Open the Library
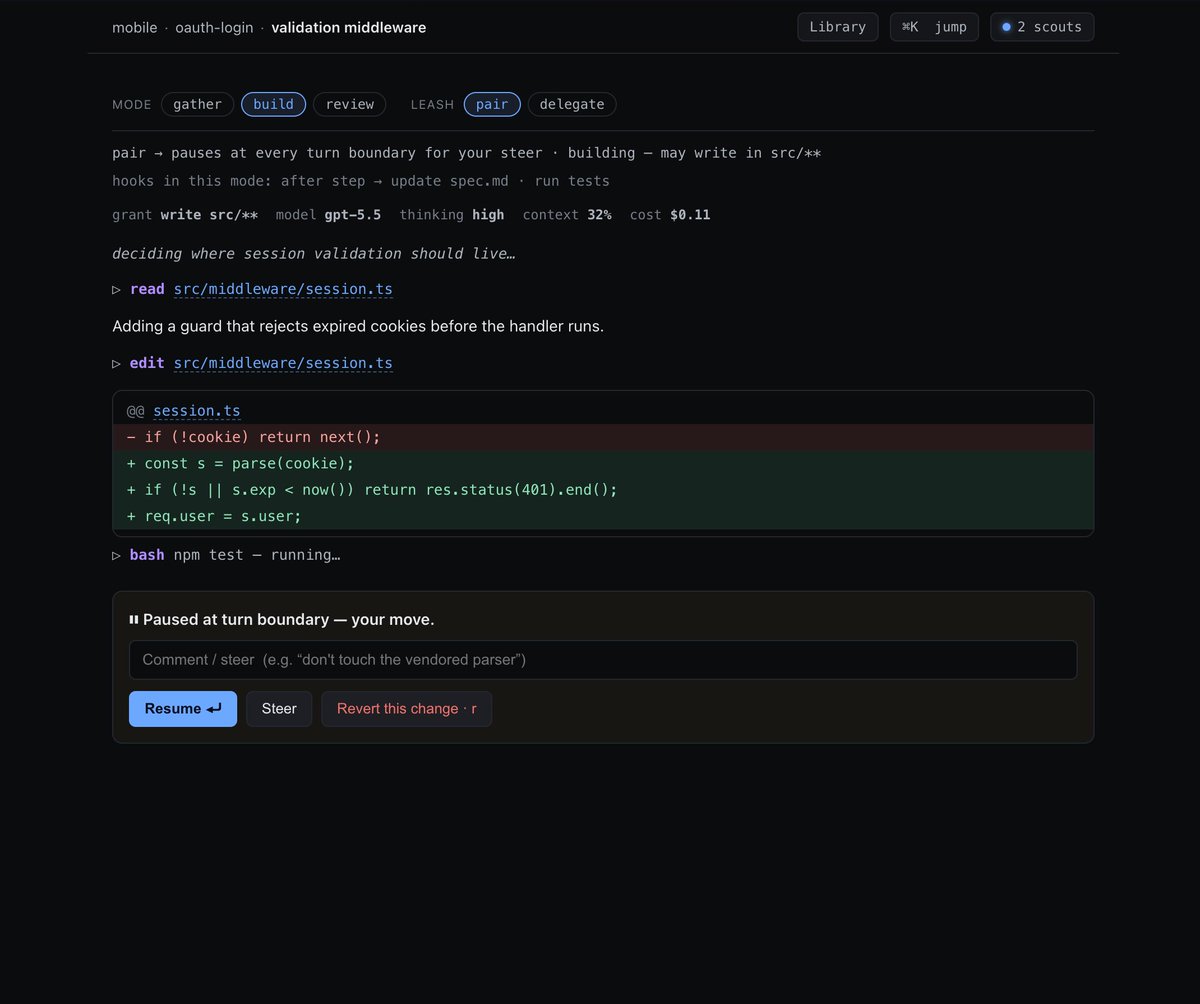Viewport: 1200px width, 1004px height. (838, 27)
